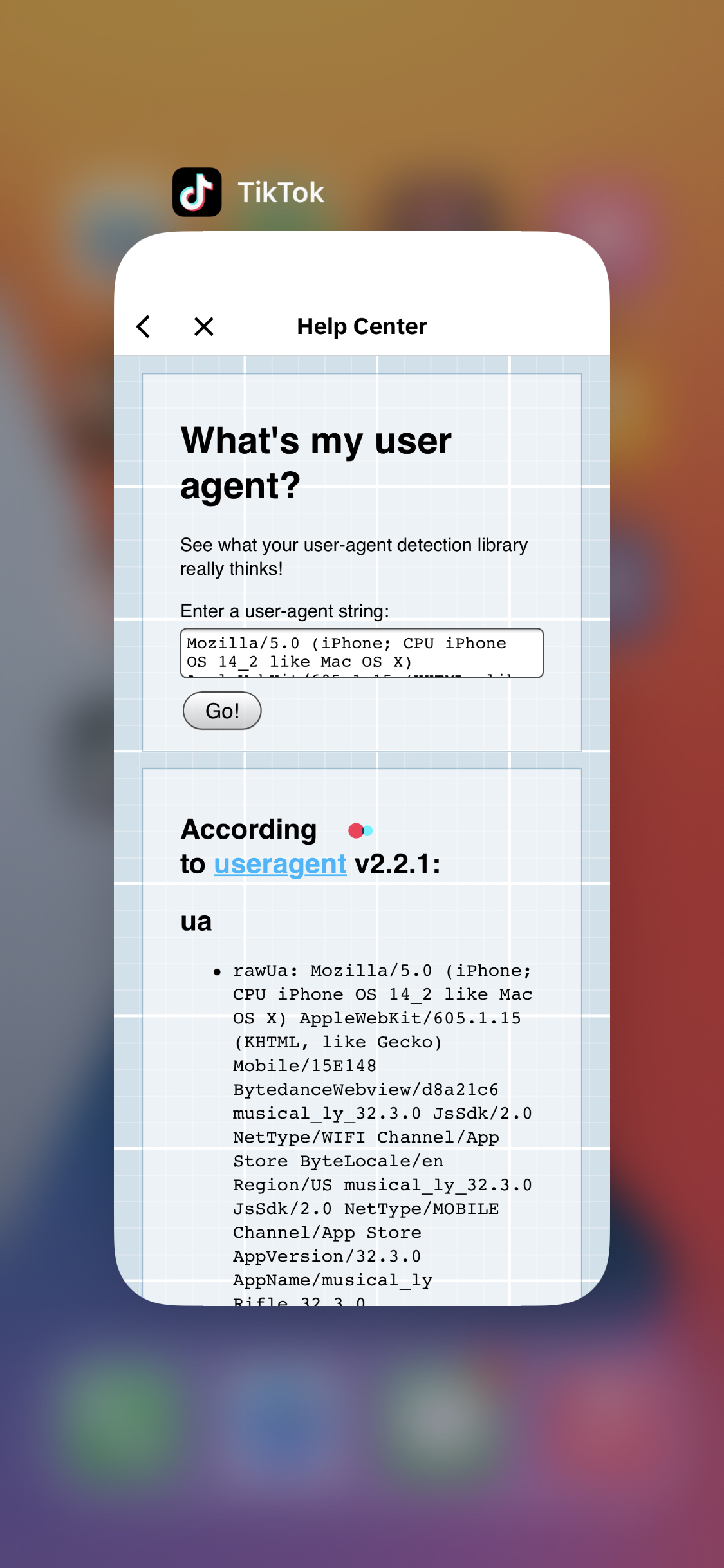724x1568 pixels.
Task: Tap the Help Center title
Action: 362,326
